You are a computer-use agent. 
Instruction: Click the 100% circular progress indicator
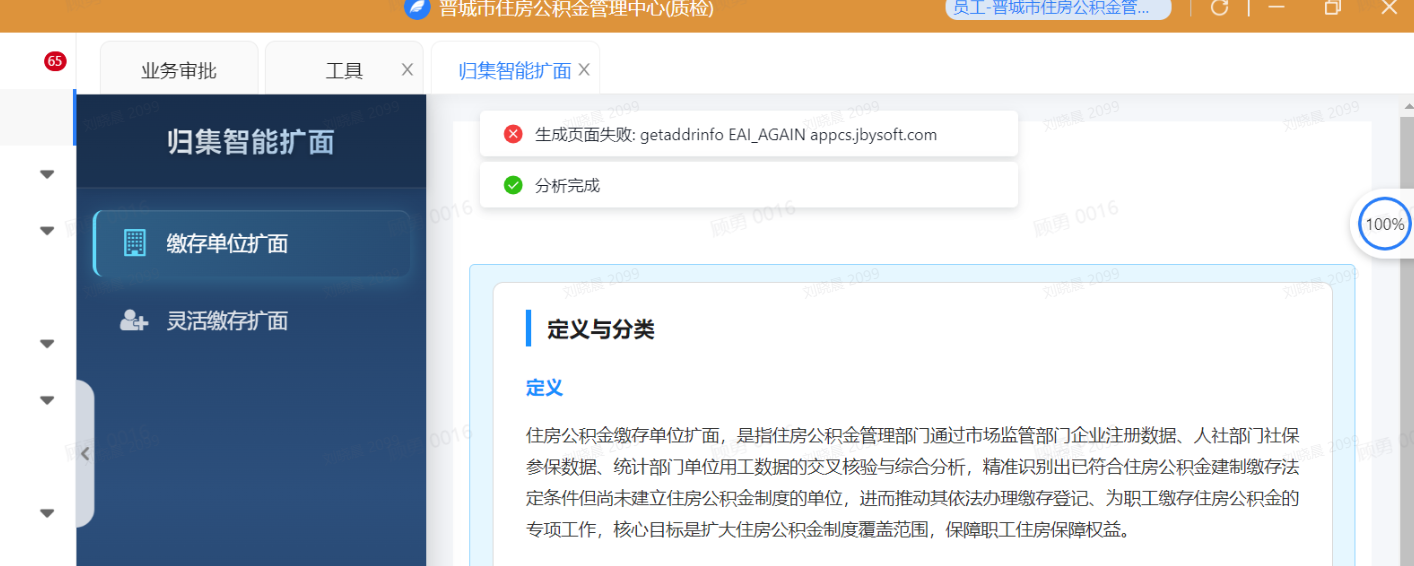point(1385,224)
